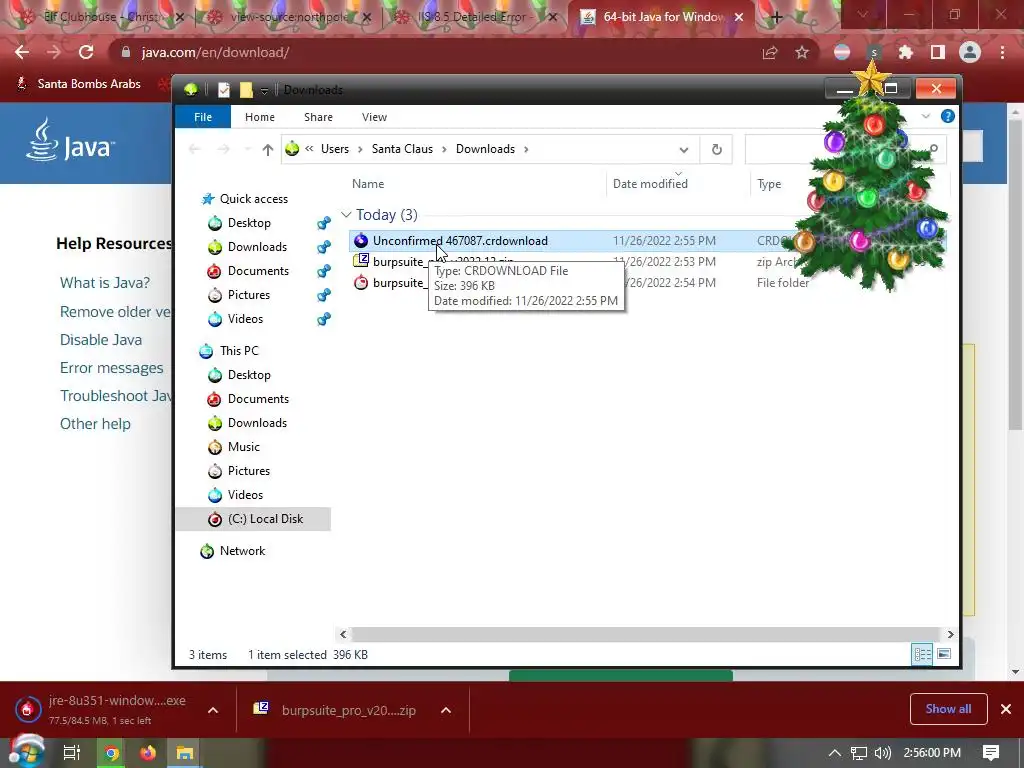Open the Share ribbon tab
The height and width of the screenshot is (768, 1024).
pos(318,117)
